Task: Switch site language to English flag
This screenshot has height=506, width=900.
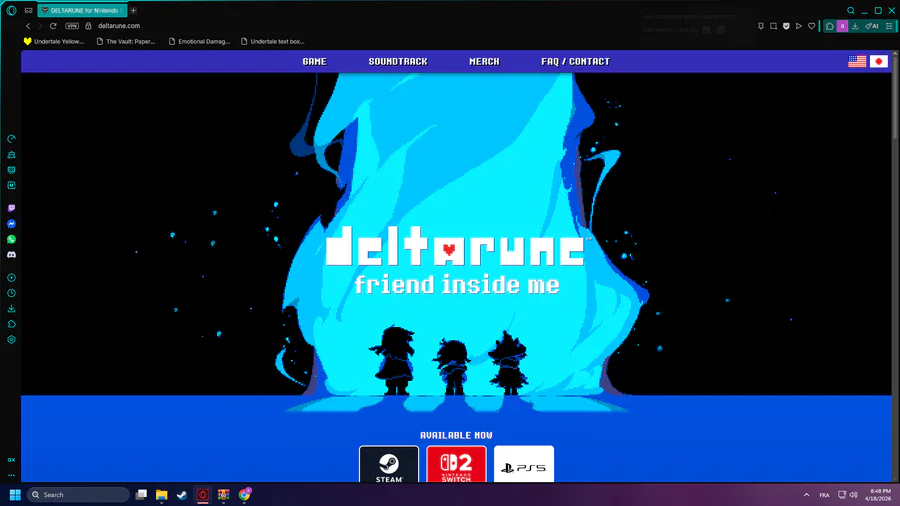Action: coord(857,61)
